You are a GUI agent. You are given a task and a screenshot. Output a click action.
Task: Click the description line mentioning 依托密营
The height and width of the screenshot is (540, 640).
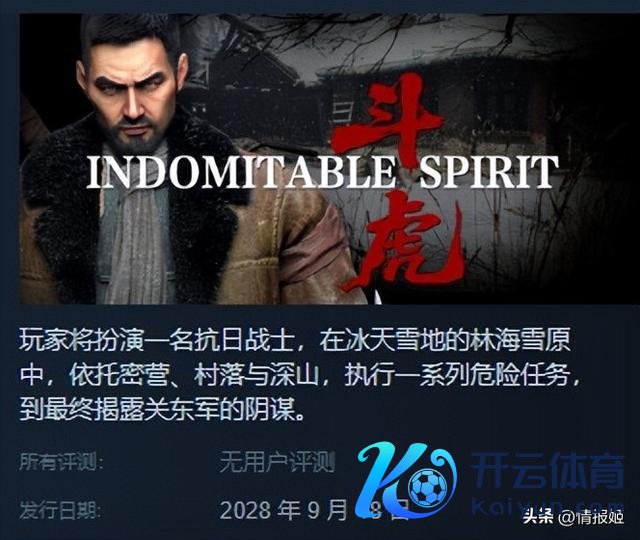point(300,376)
